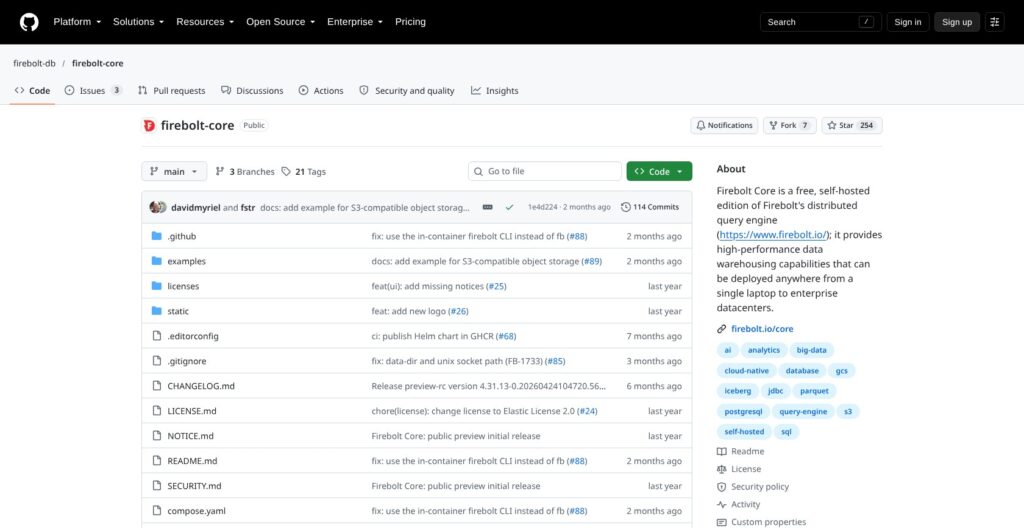Click the green commit status checkmark

[509, 207]
